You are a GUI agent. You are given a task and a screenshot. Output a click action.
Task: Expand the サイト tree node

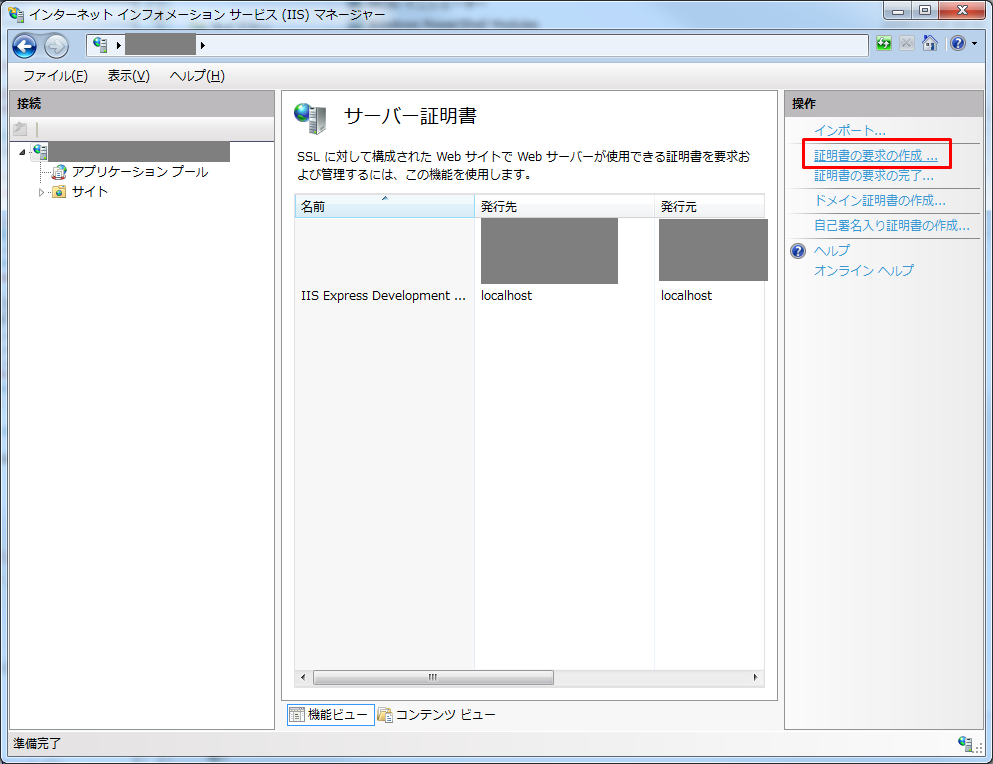(x=41, y=192)
